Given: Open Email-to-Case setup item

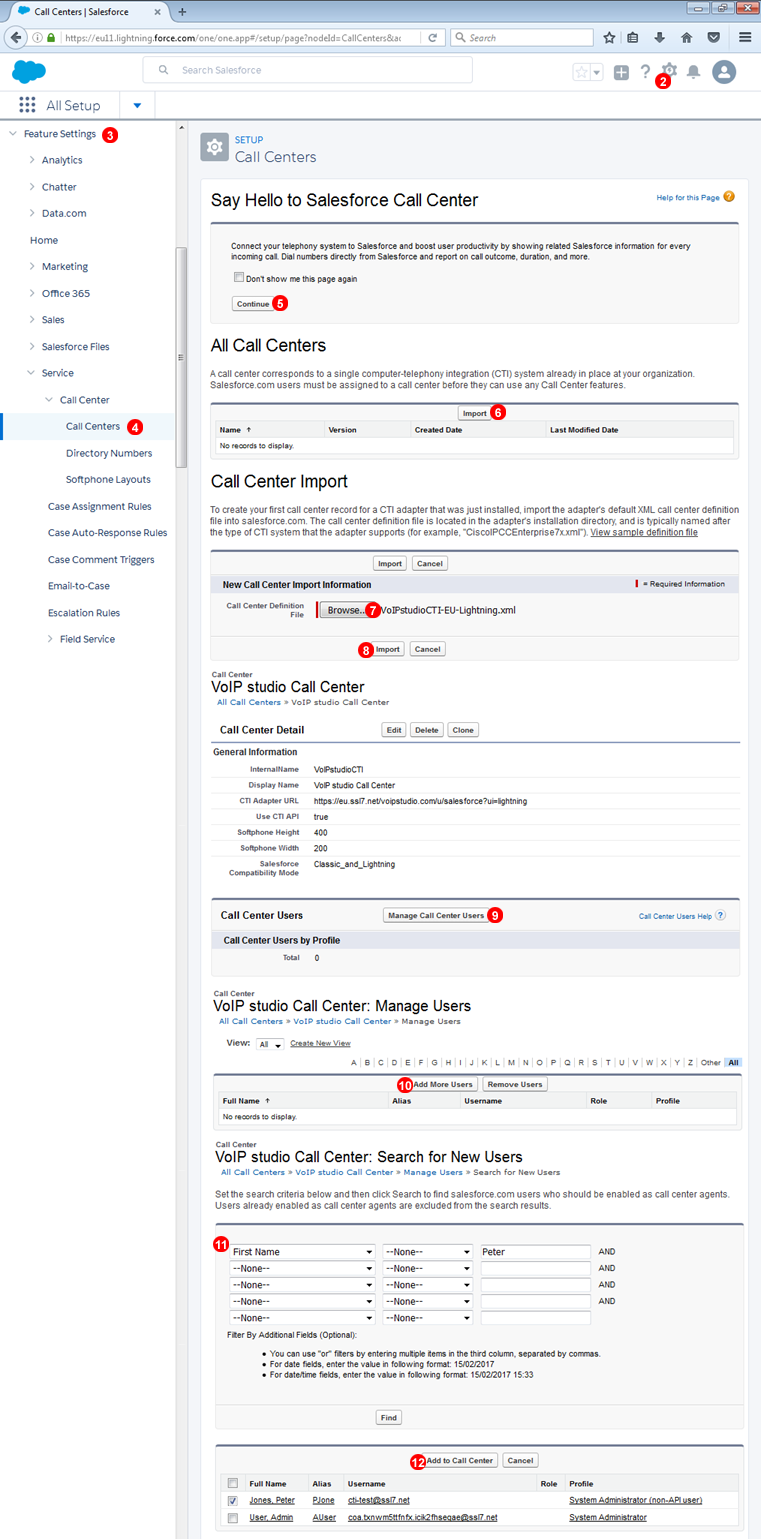Looking at the screenshot, I should pos(79,586).
